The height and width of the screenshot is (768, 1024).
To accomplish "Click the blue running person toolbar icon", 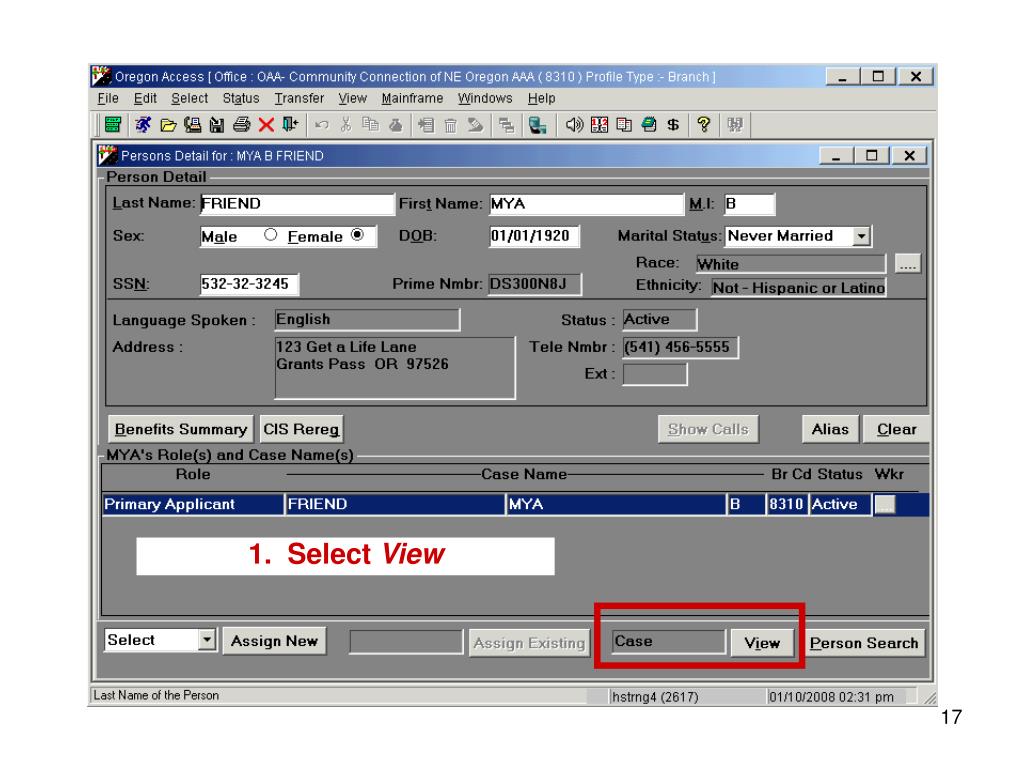I will tap(143, 124).
